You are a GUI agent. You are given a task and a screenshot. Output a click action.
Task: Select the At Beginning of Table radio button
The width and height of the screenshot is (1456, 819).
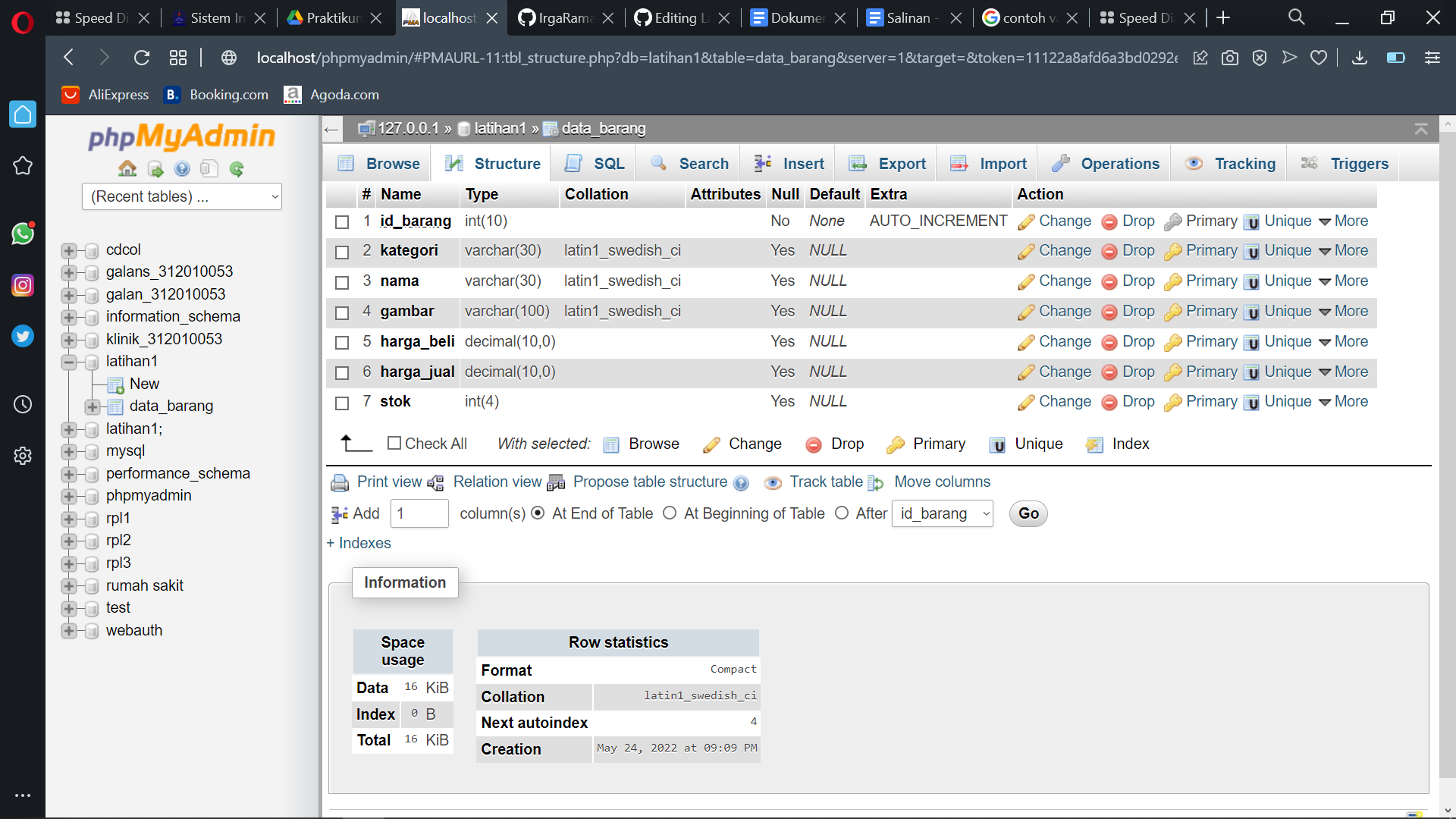pos(670,513)
